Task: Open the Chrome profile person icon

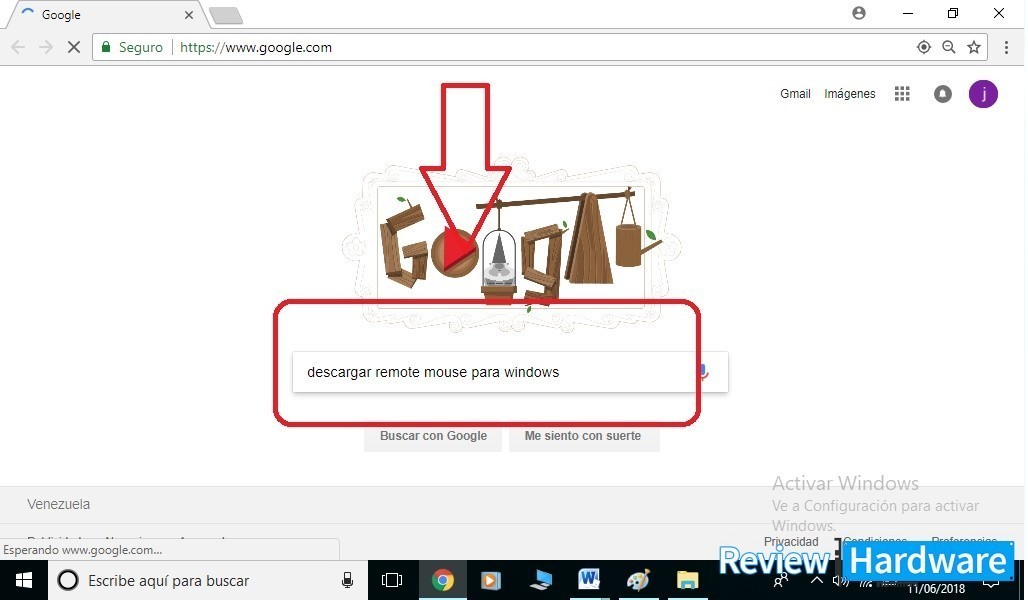Action: [x=859, y=13]
